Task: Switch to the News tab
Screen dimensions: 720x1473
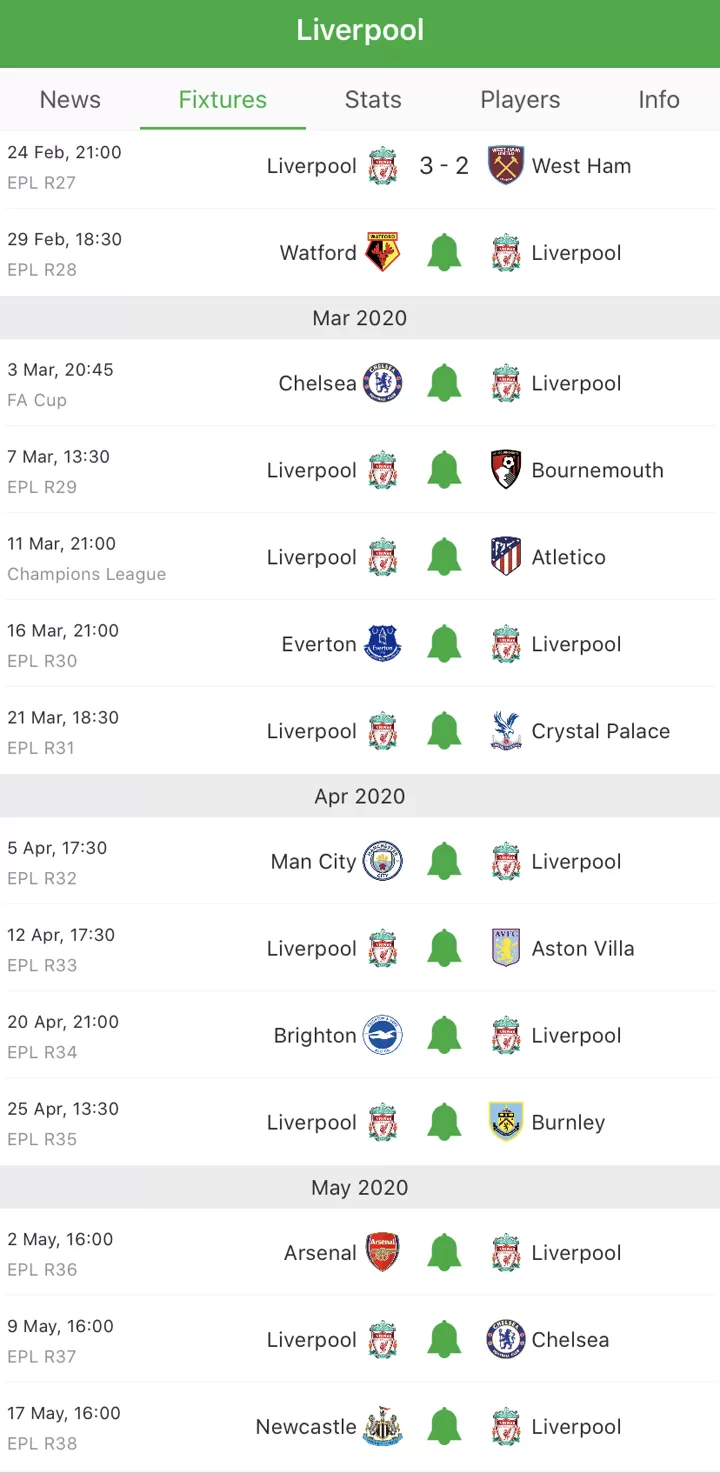Action: (x=70, y=100)
